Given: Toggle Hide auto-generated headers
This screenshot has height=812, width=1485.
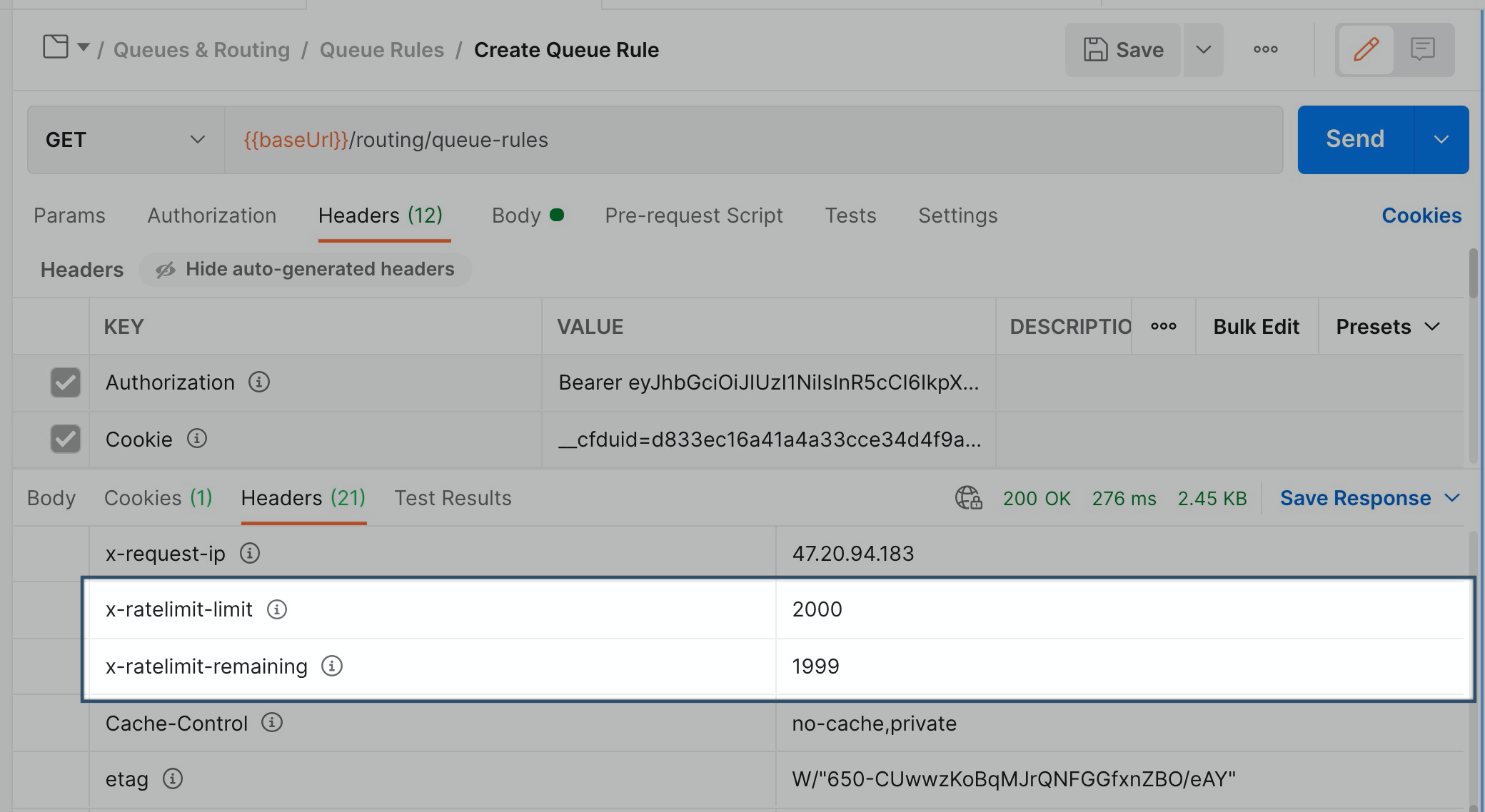Looking at the screenshot, I should (306, 269).
